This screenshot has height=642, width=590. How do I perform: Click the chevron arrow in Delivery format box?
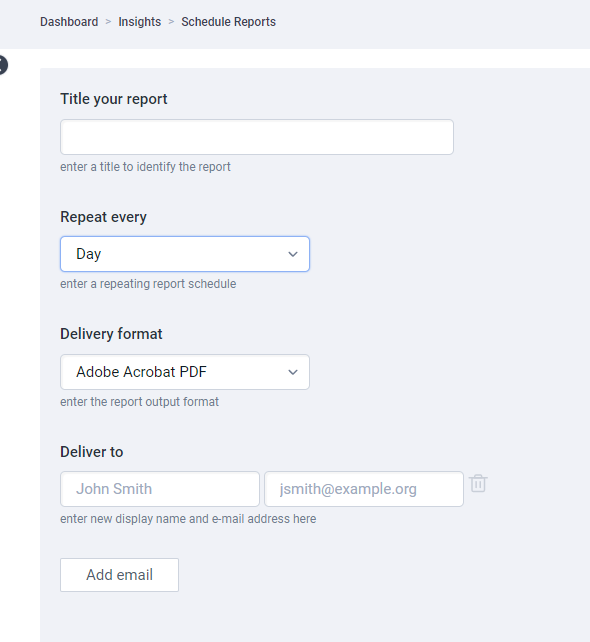coord(293,372)
